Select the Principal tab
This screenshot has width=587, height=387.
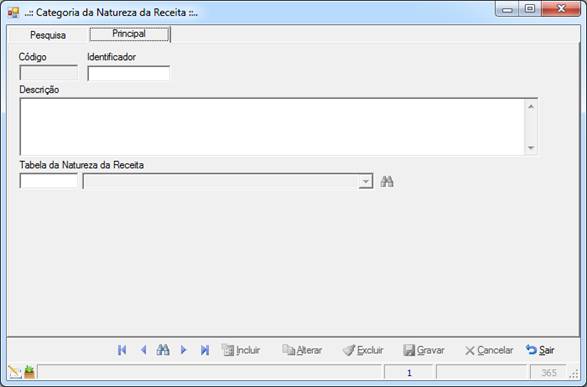point(129,34)
